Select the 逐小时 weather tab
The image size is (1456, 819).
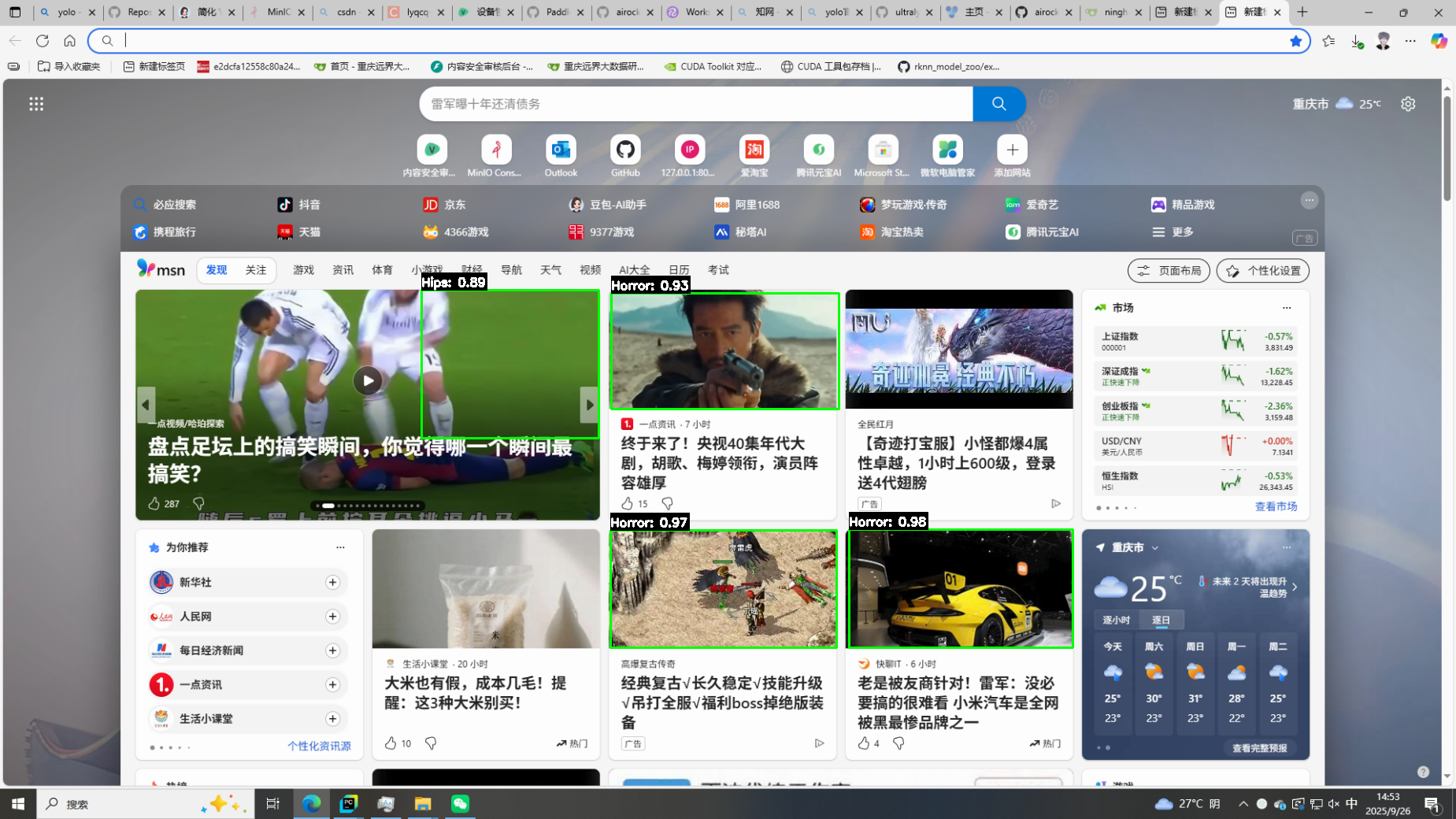click(x=1116, y=620)
